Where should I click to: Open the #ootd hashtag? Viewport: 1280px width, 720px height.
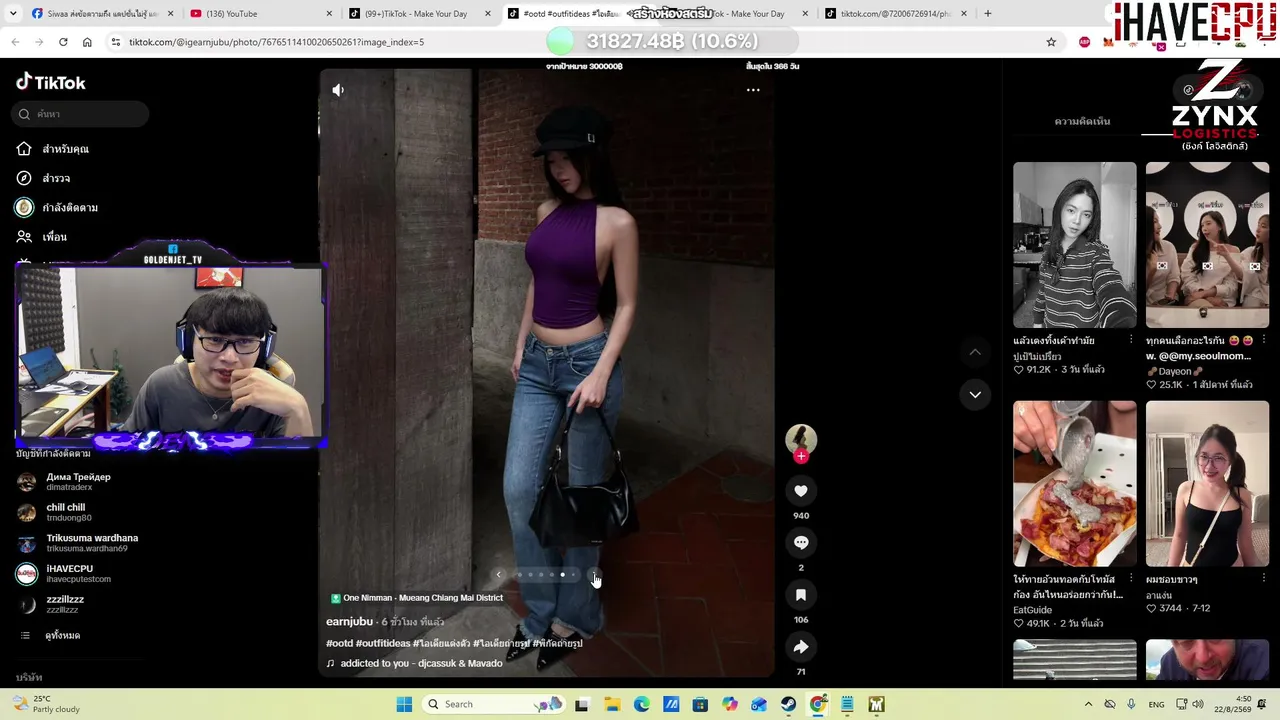(339, 644)
